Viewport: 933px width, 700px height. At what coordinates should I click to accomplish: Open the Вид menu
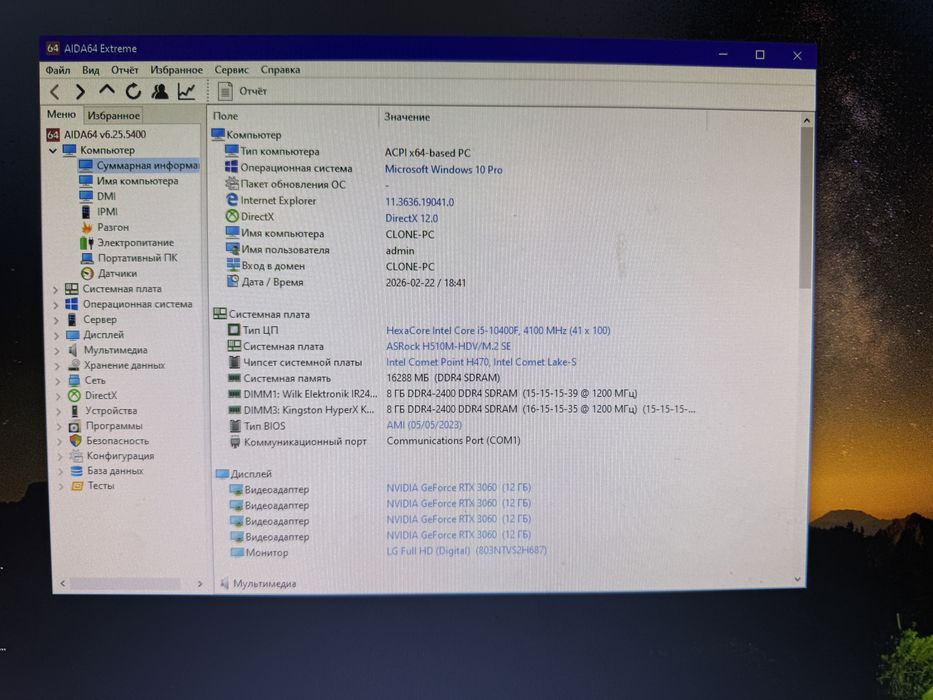coord(90,70)
